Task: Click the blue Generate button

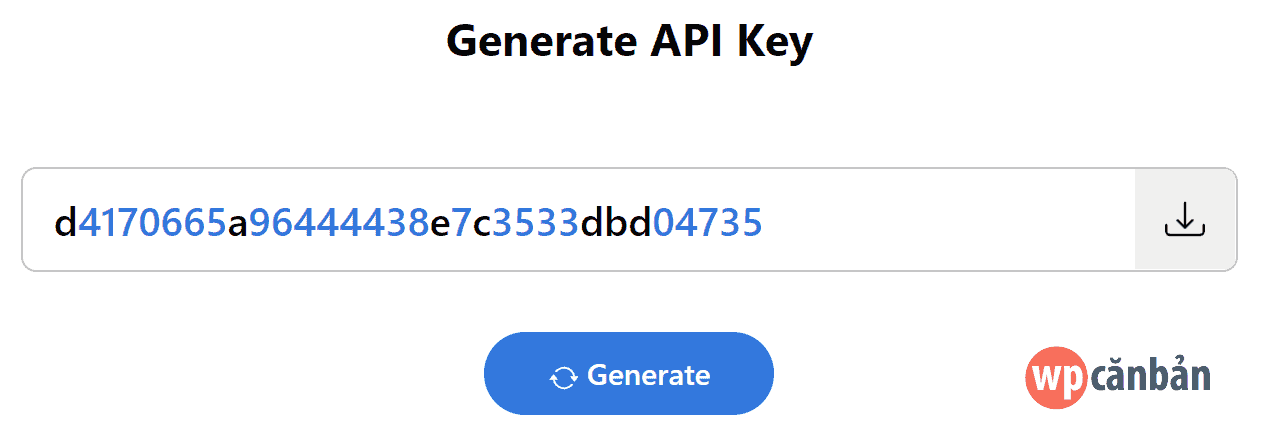Action: point(629,374)
